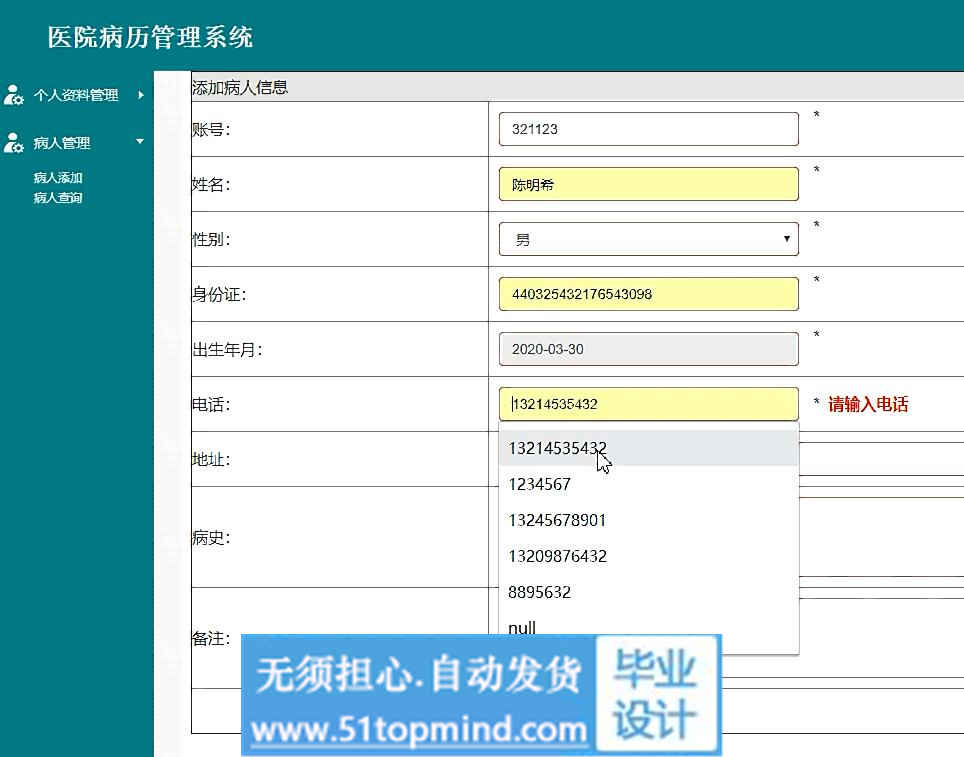Image resolution: width=964 pixels, height=757 pixels.
Task: Collapse the 病人管理 menu arrow
Action: 140,141
